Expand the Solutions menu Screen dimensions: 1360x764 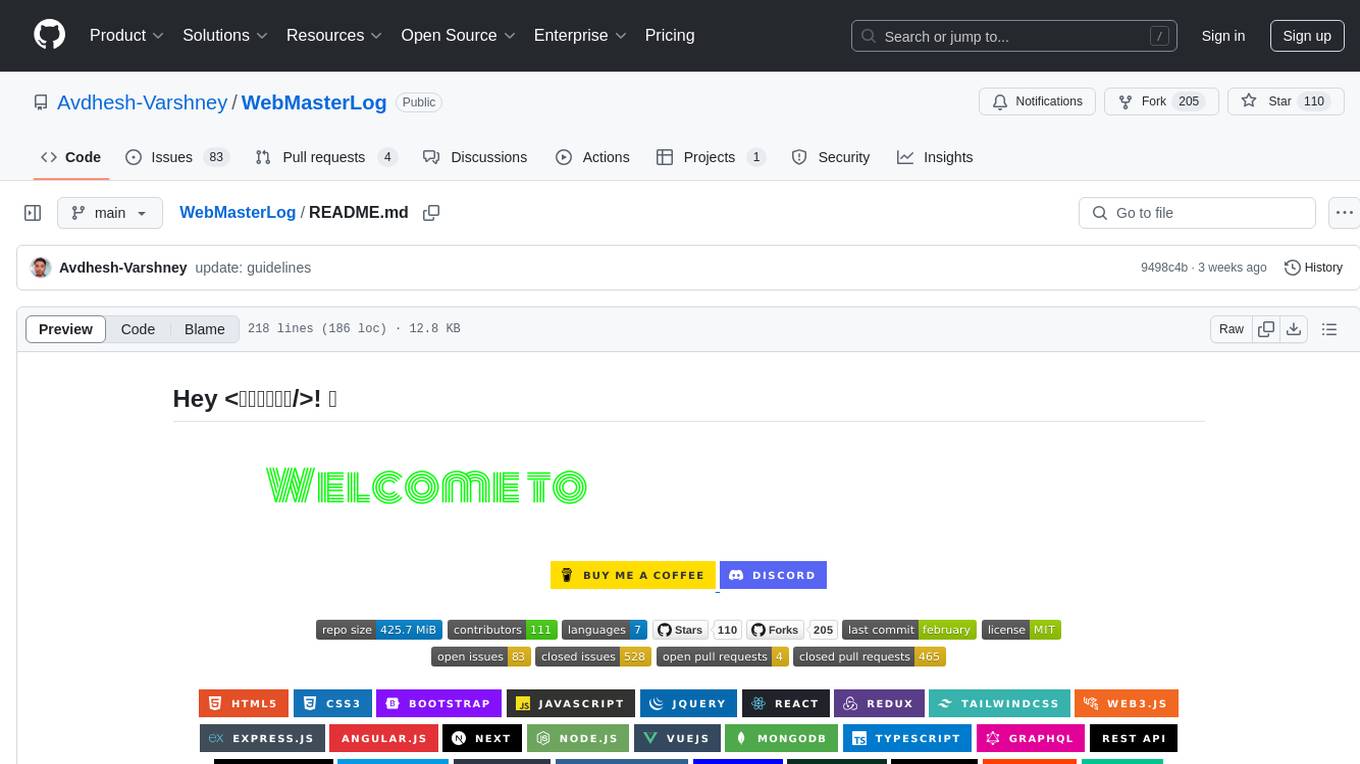tap(225, 35)
